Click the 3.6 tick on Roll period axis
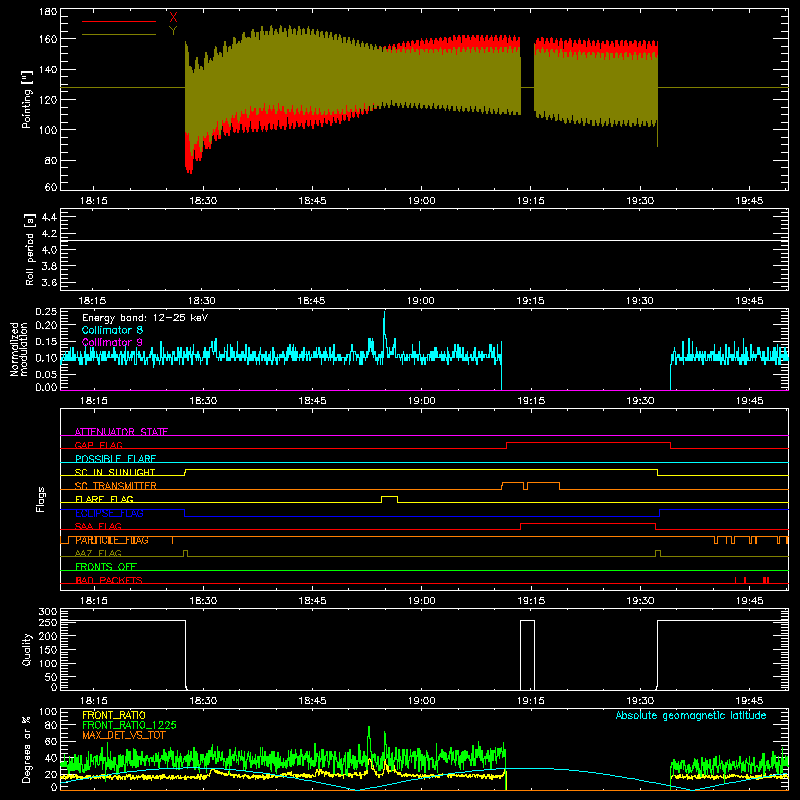Viewport: 800px width, 800px height. coord(49,283)
